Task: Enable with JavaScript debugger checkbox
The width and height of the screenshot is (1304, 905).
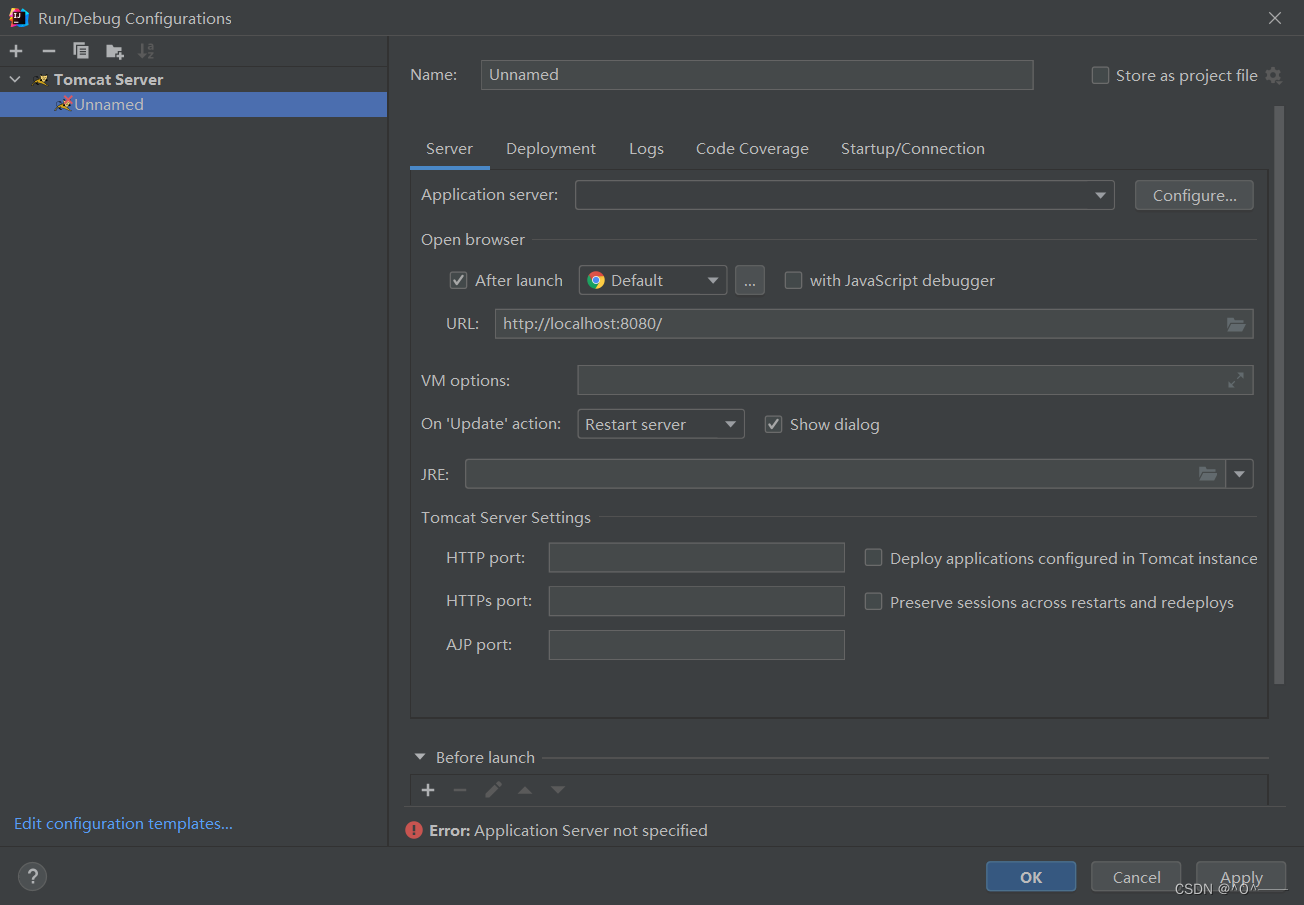Action: pos(793,280)
